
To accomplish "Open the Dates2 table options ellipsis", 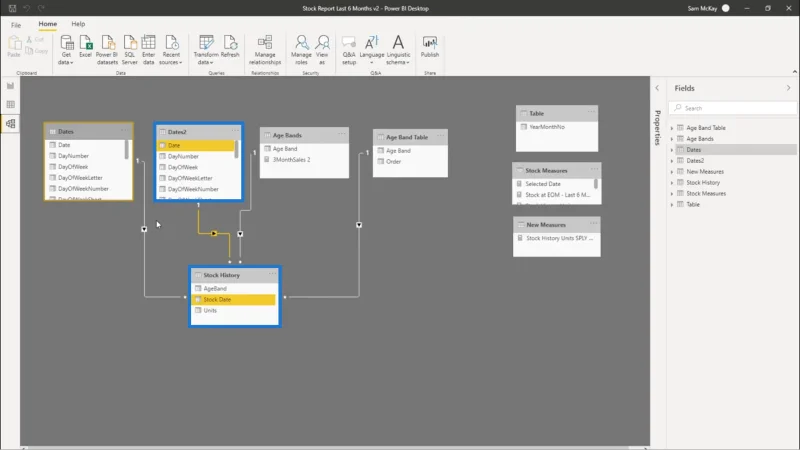I will (235, 131).
